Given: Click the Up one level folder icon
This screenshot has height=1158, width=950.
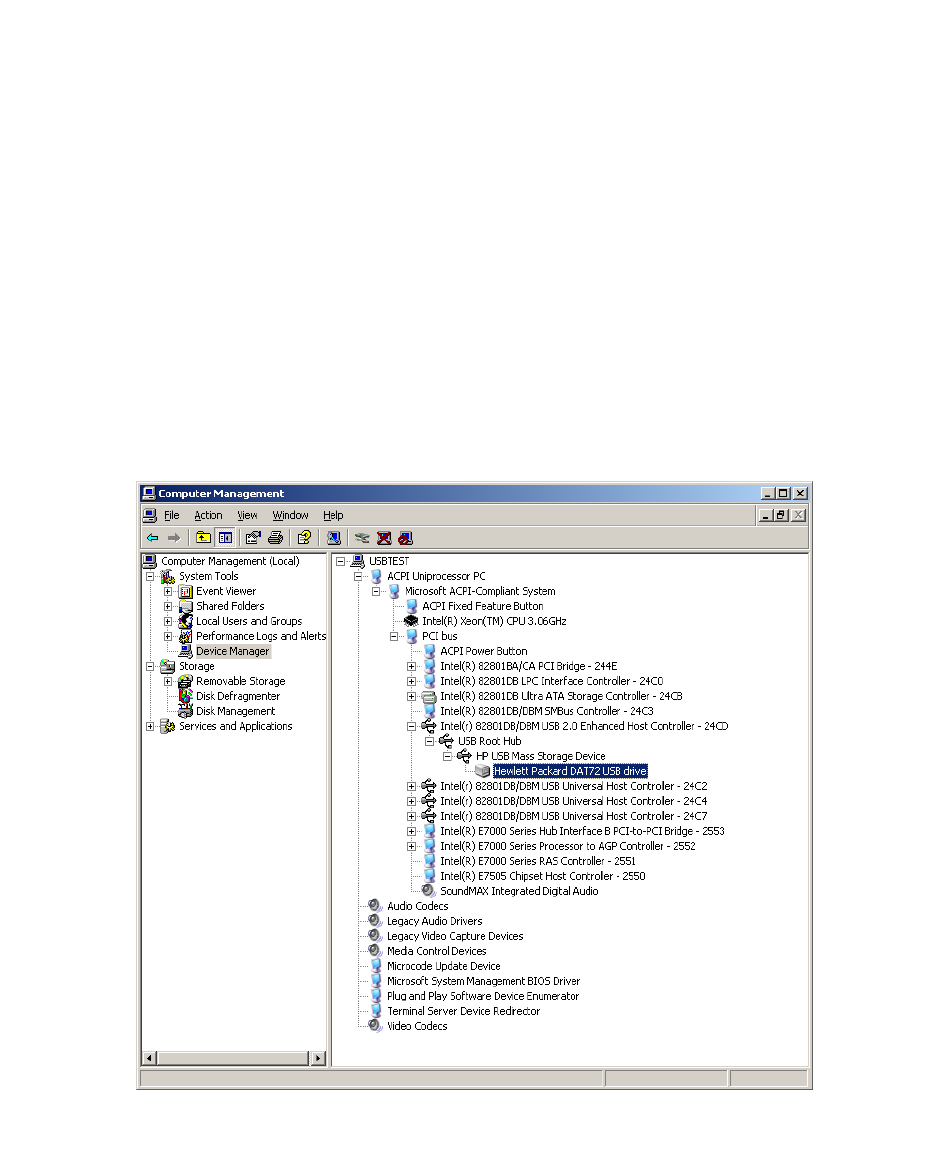Looking at the screenshot, I should (204, 537).
